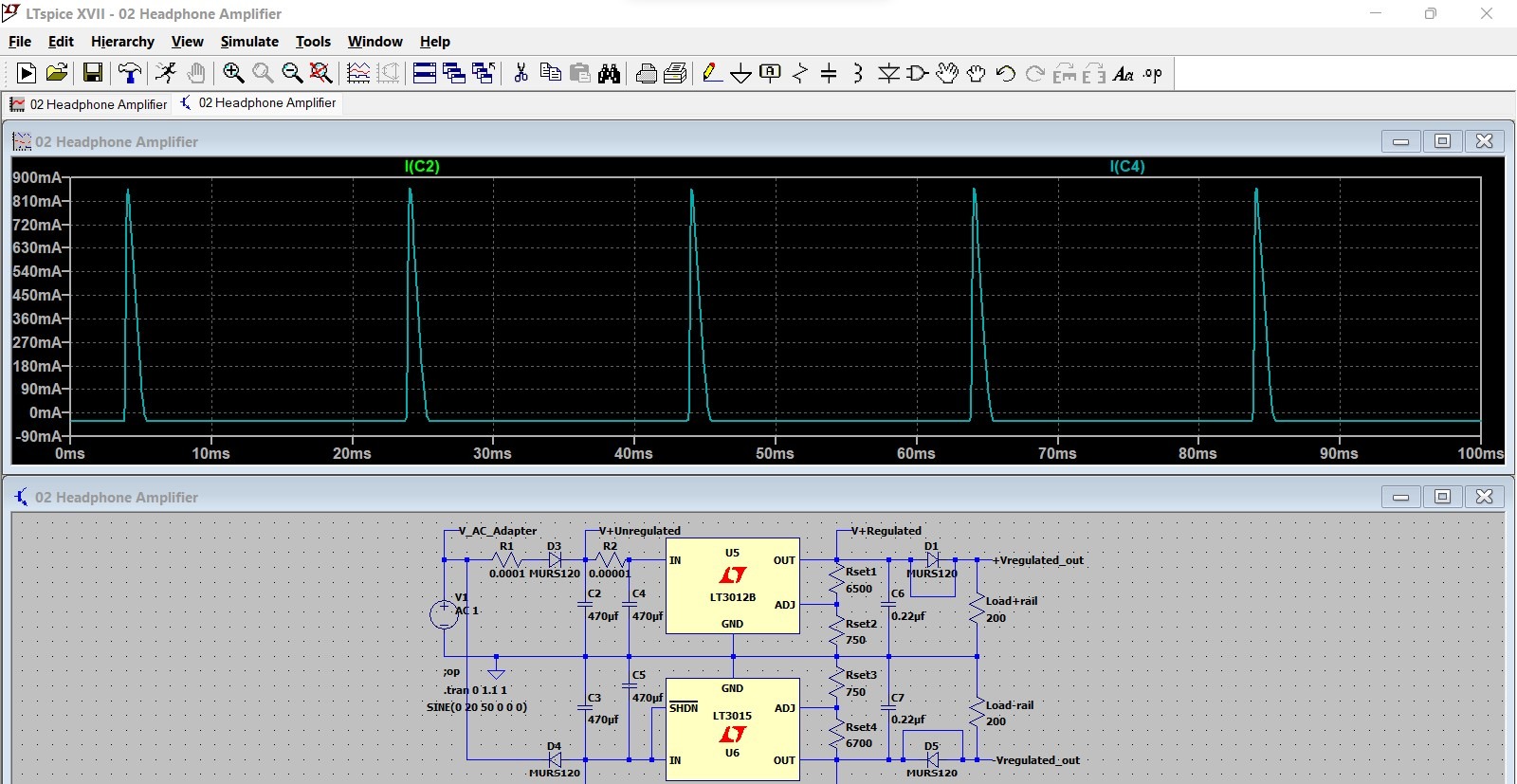The width and height of the screenshot is (1517, 784).
Task: Save the schematic with the floppy disk icon
Action: [93, 73]
